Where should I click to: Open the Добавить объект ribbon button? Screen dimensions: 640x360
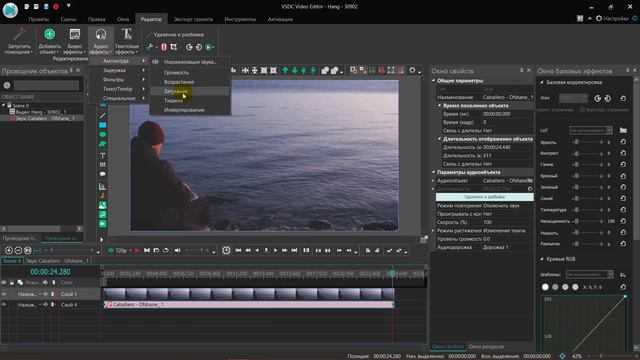coord(49,41)
